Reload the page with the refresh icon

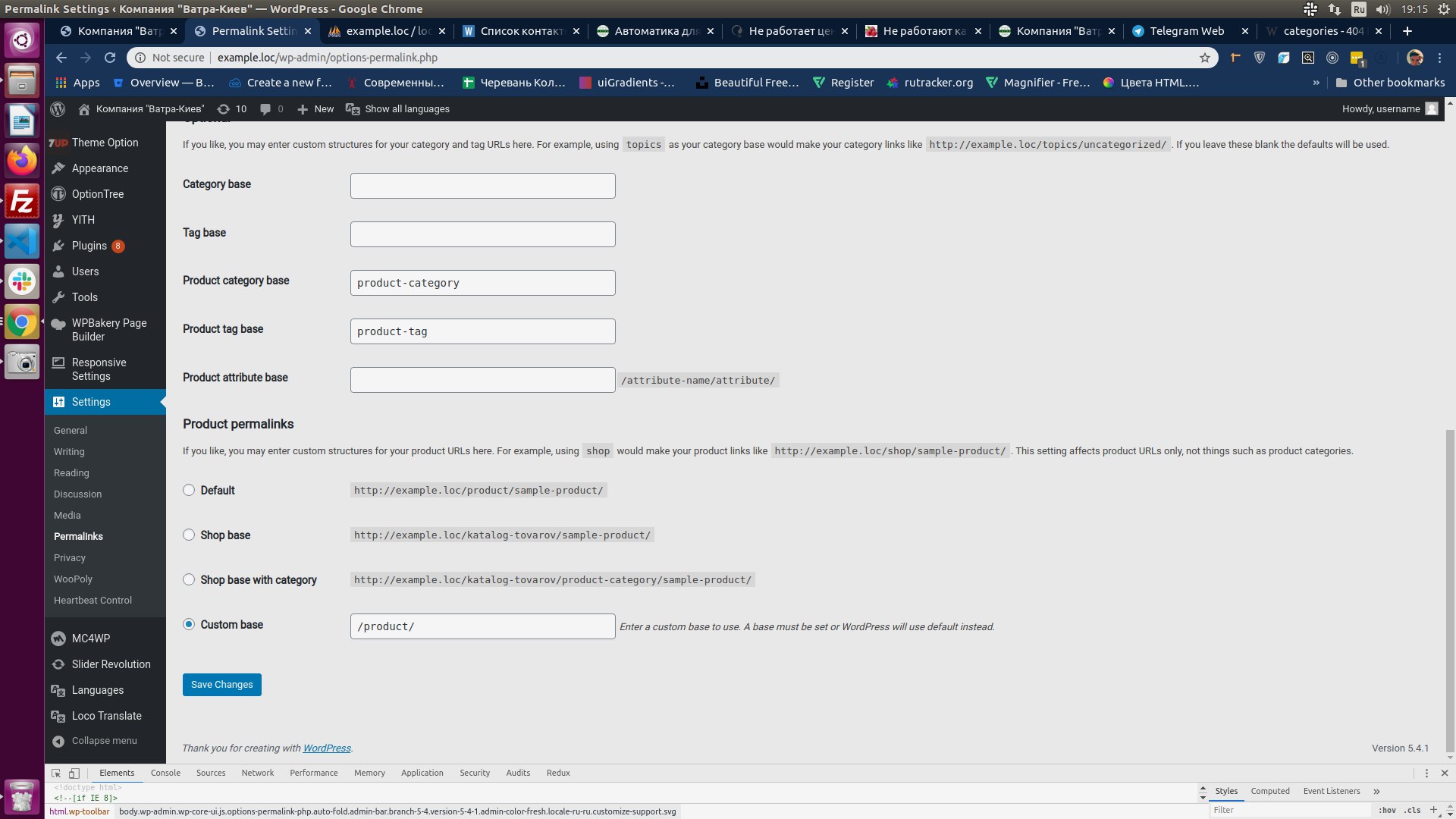[110, 58]
